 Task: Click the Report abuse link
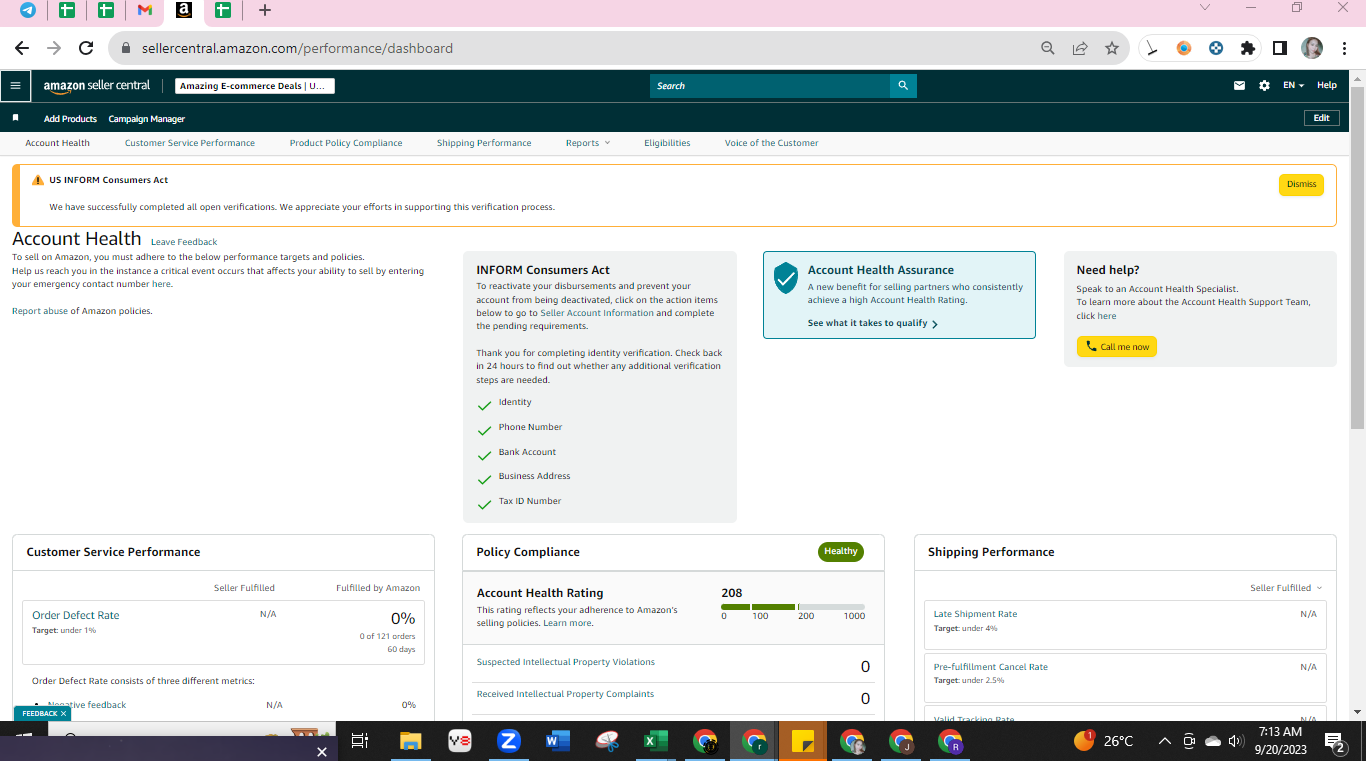40,311
